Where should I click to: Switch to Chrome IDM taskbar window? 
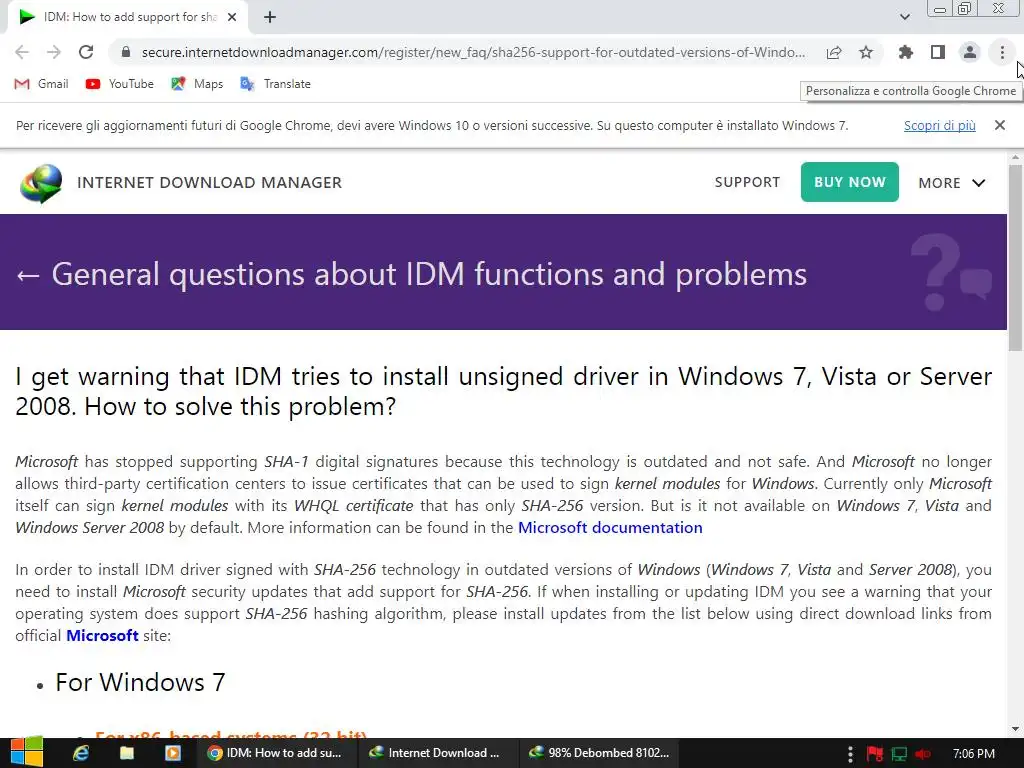[x=277, y=753]
